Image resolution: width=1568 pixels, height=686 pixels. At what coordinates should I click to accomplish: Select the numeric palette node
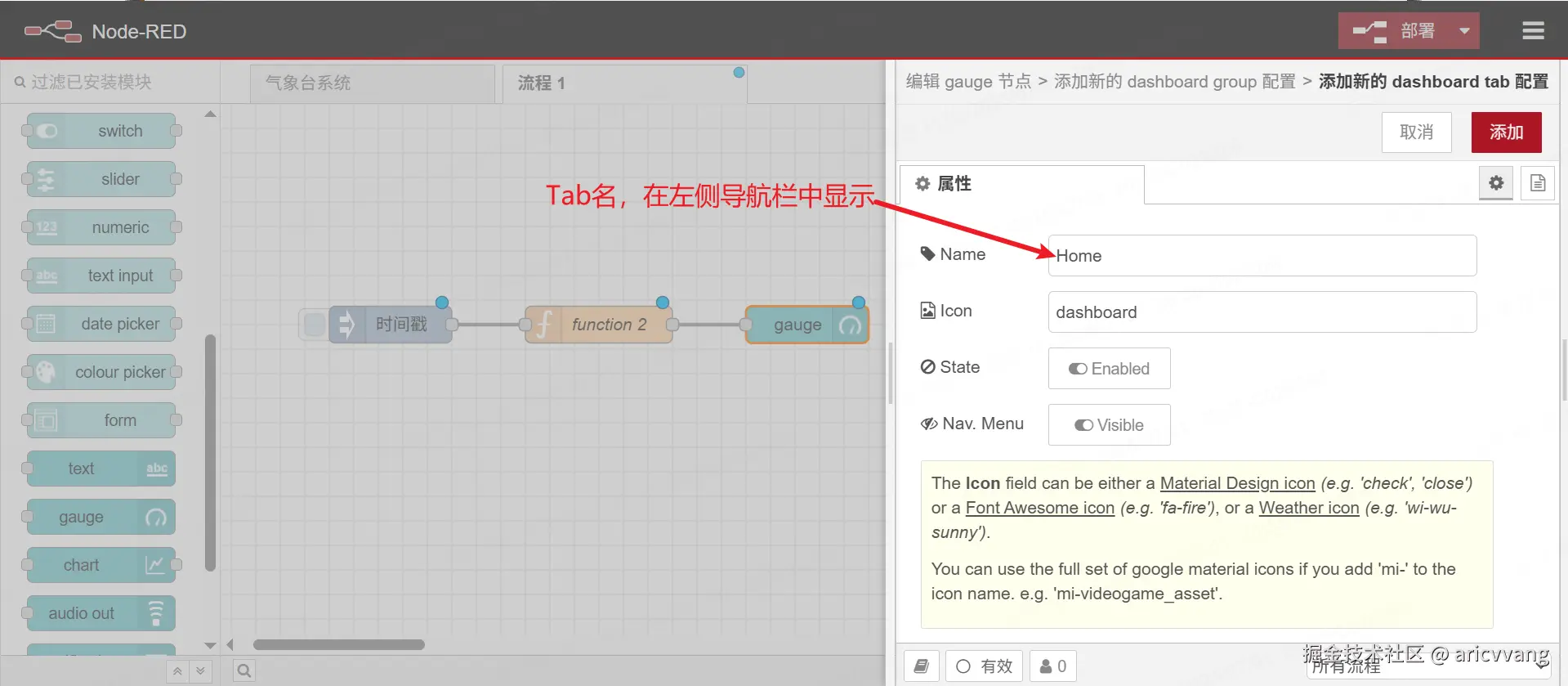tap(101, 227)
